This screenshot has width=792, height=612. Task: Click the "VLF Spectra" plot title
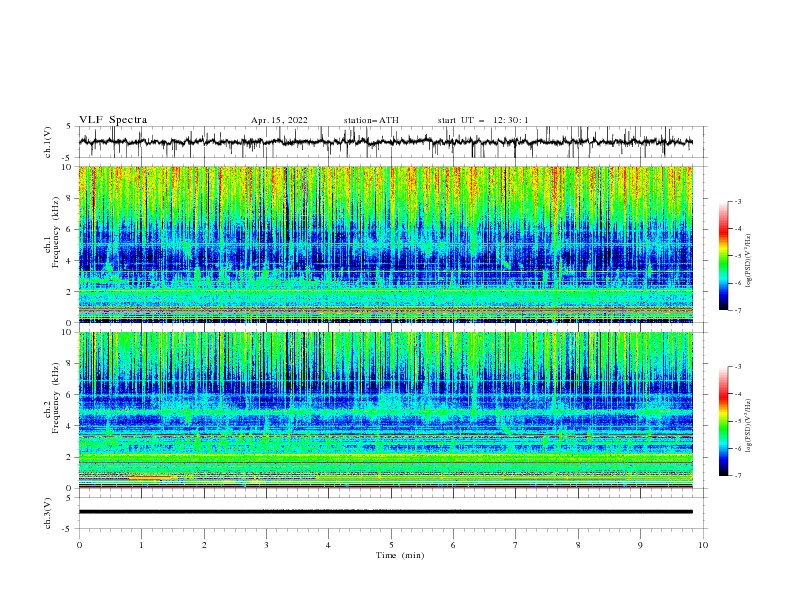coord(113,120)
